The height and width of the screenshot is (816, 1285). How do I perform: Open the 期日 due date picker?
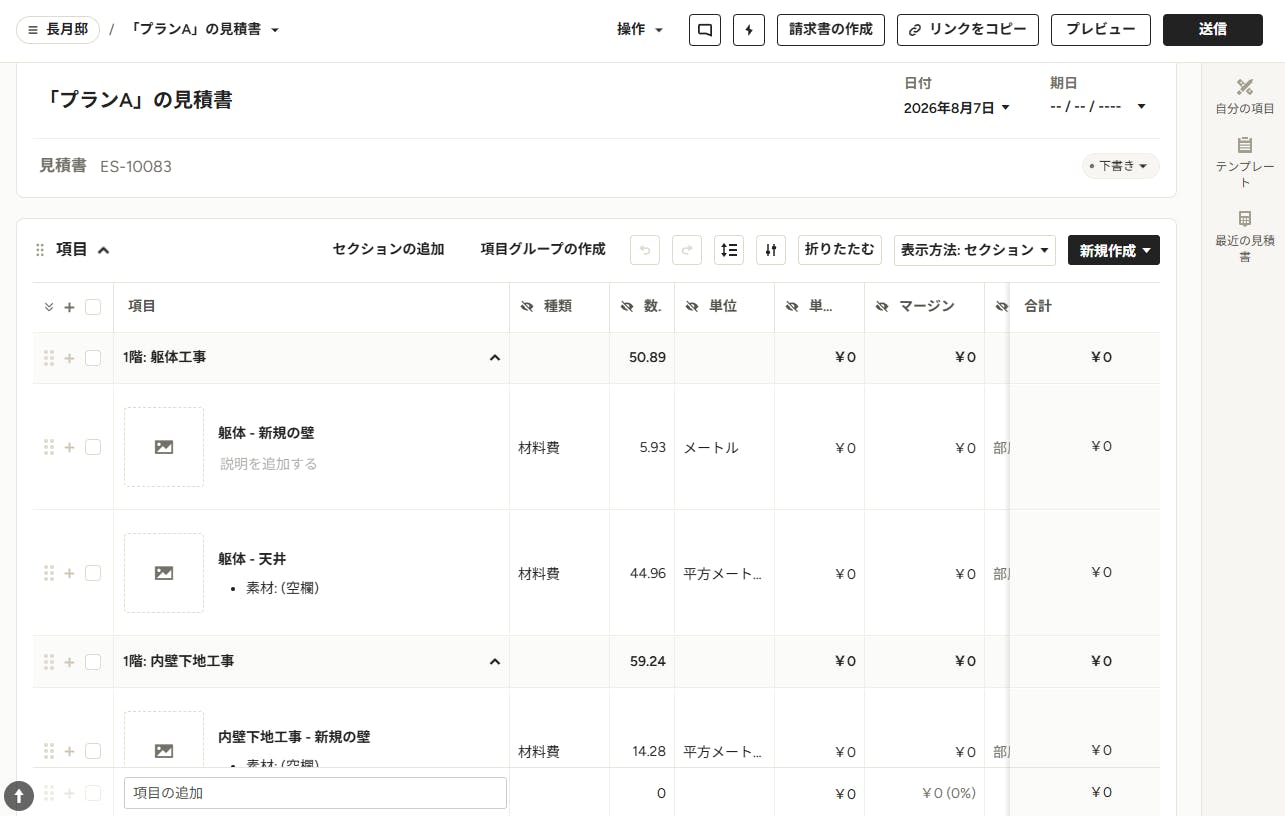(1097, 106)
